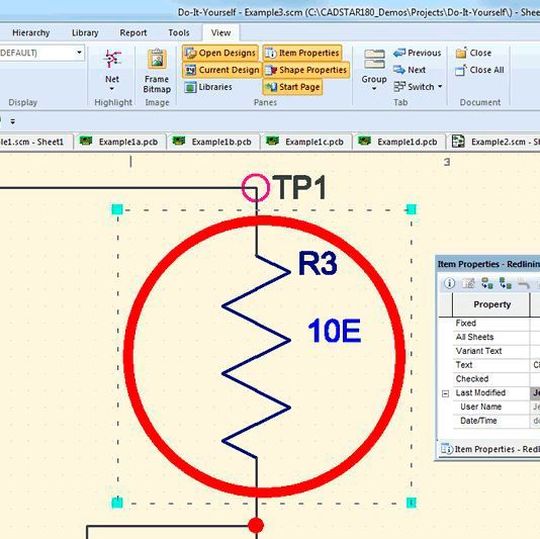Toggle the Shape Properties pane
Screen dimensions: 540x539
(x=306, y=70)
